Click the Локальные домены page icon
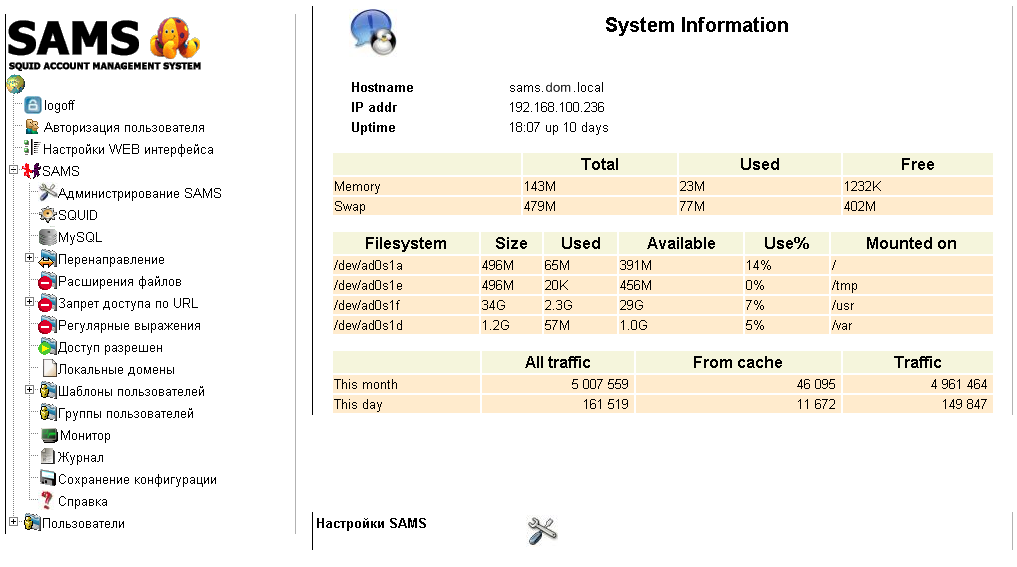 coord(49,369)
